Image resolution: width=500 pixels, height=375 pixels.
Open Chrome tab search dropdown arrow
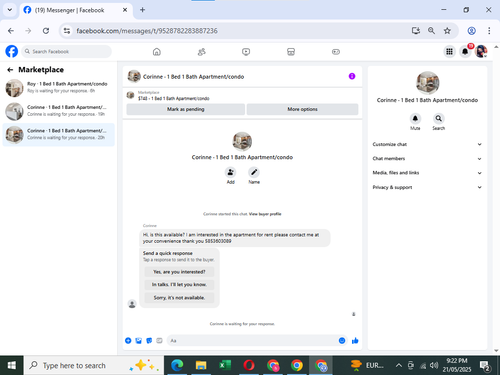point(10,10)
